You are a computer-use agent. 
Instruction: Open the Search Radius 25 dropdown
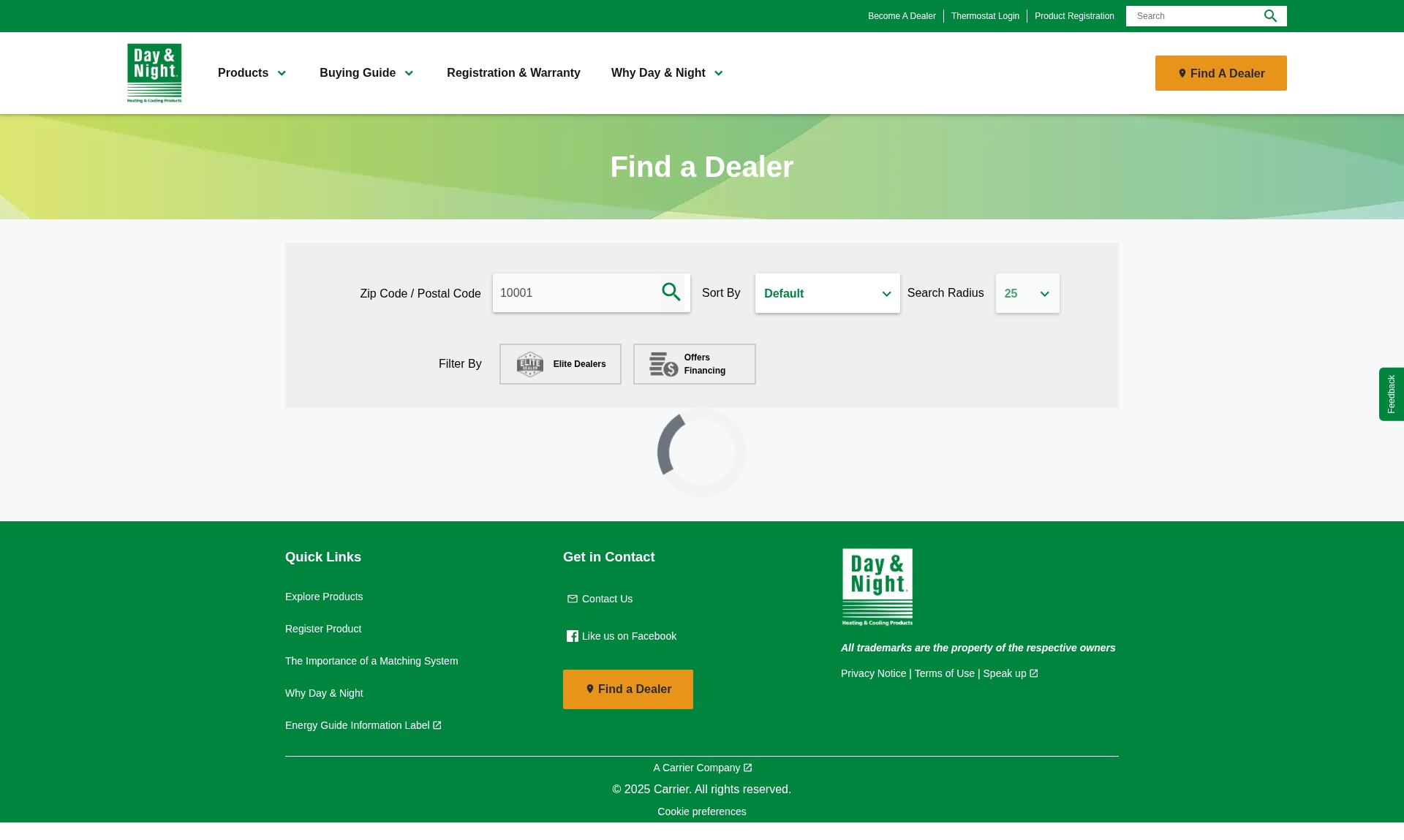[x=1027, y=293]
